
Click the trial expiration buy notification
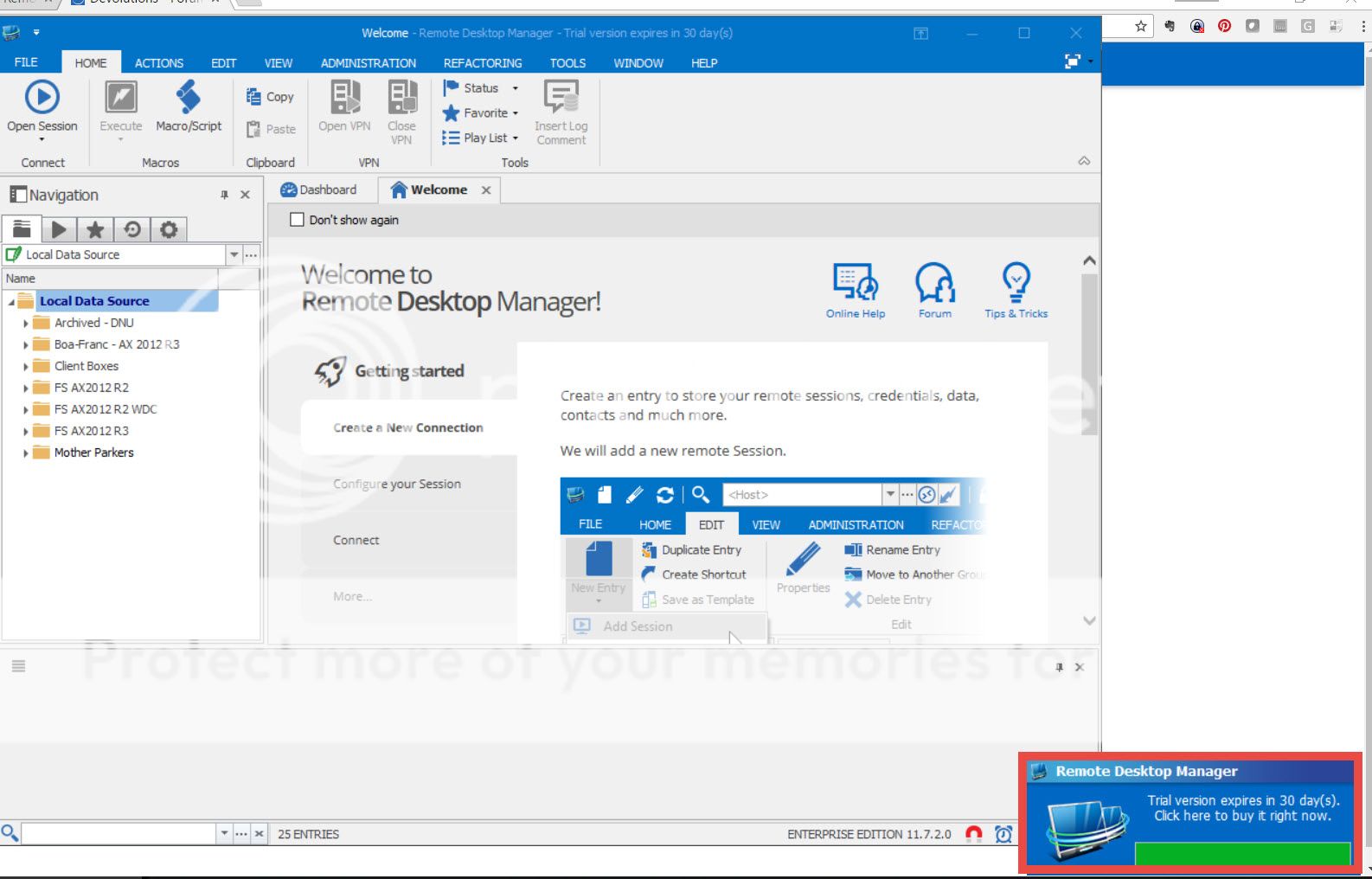tap(1241, 808)
